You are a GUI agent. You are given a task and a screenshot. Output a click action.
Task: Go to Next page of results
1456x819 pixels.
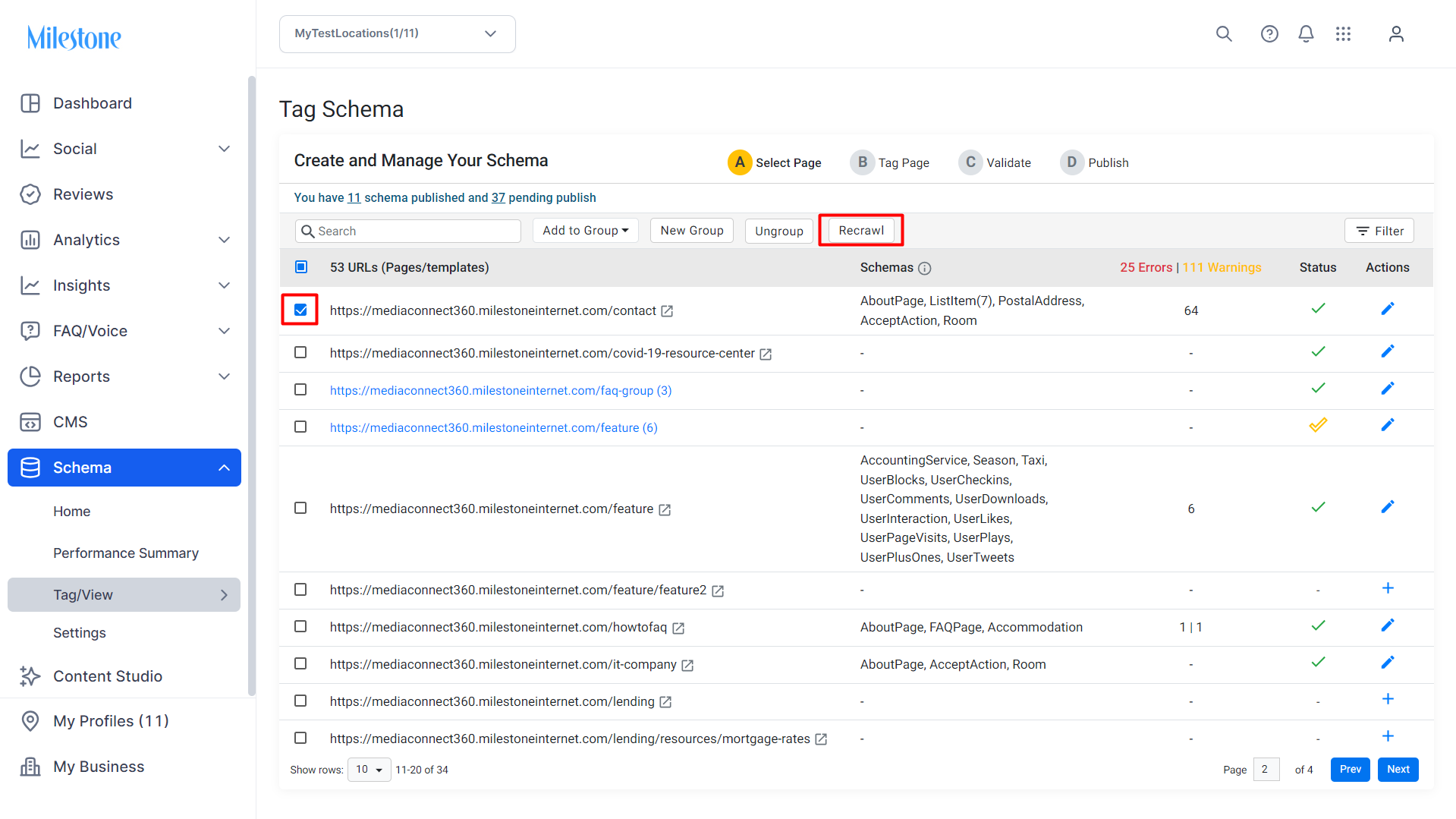[1398, 770]
